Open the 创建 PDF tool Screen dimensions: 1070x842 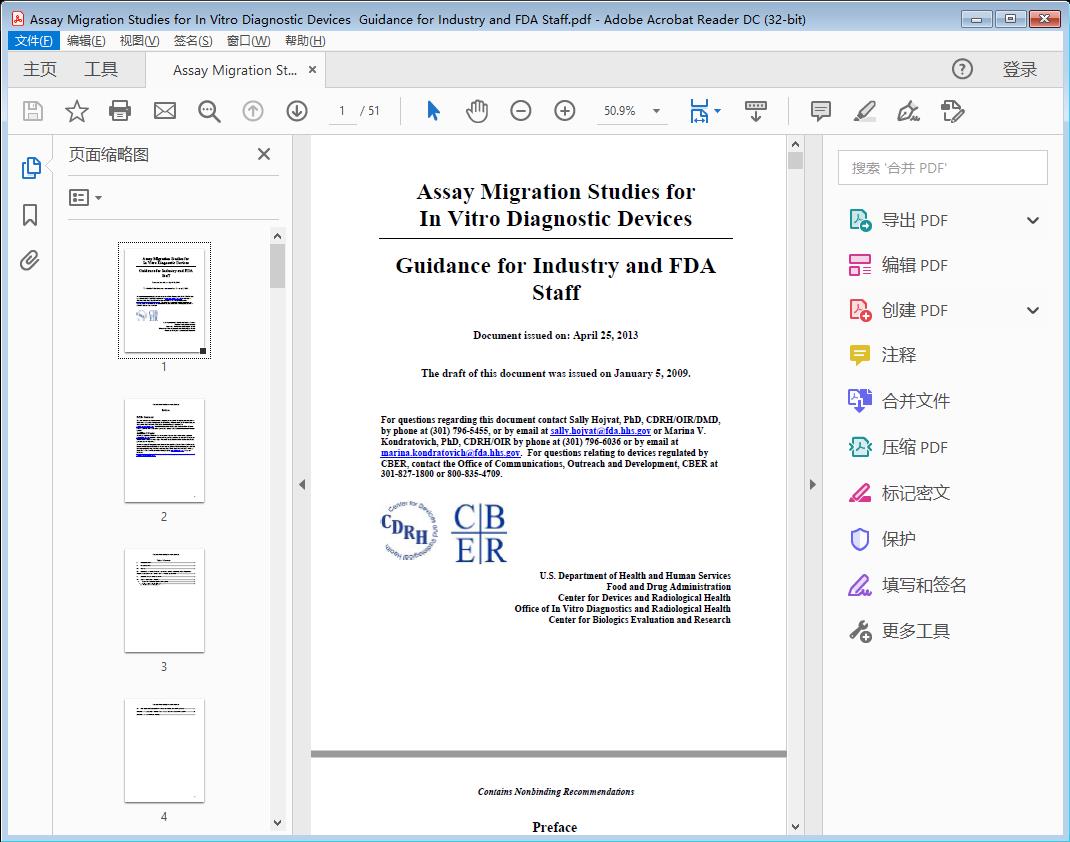pos(914,310)
